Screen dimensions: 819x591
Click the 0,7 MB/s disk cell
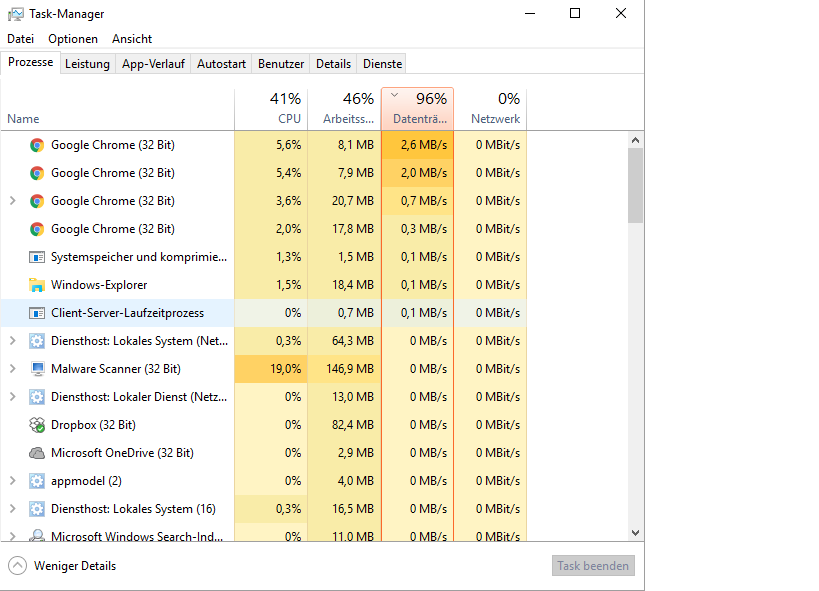[417, 201]
